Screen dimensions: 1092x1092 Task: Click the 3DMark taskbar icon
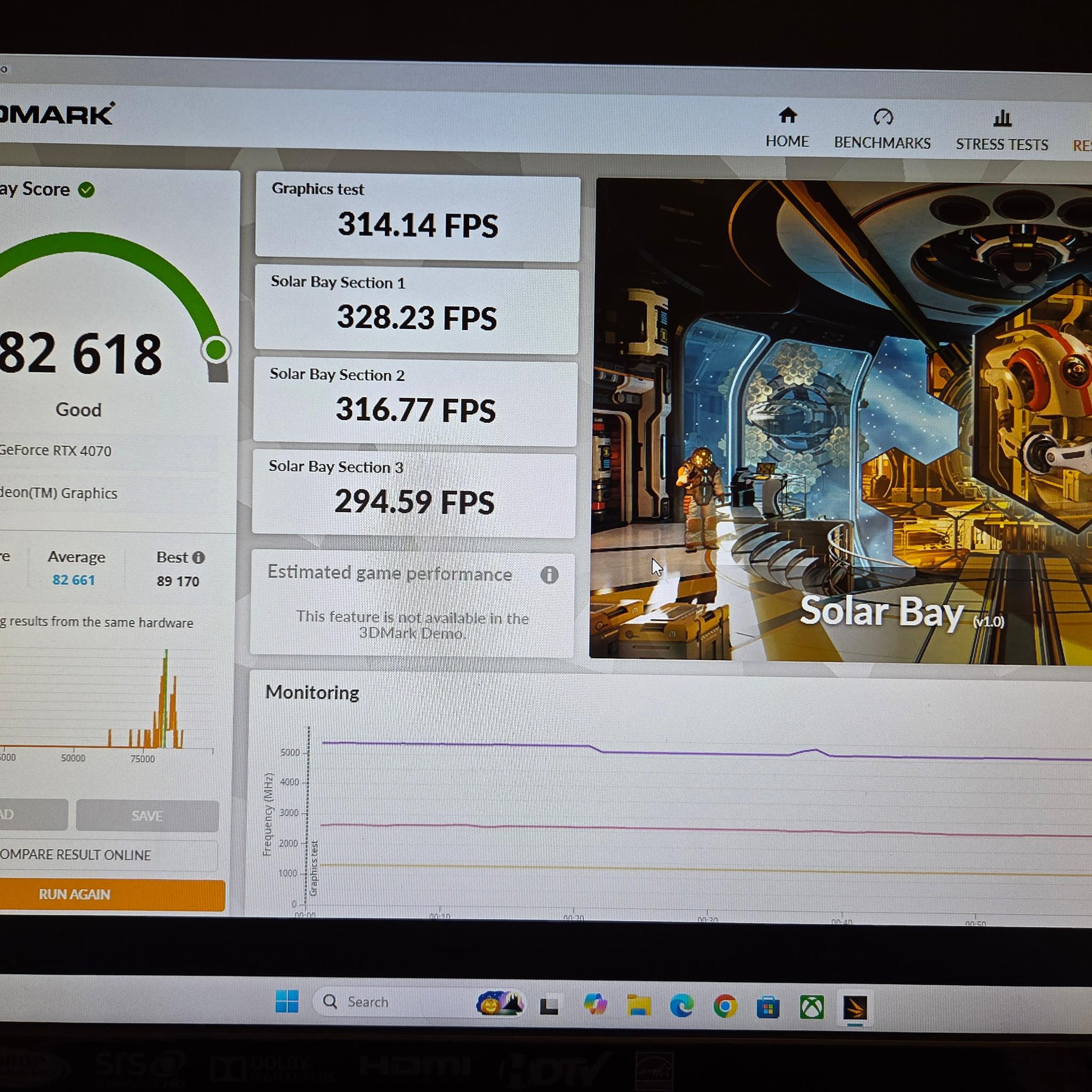[x=855, y=1008]
